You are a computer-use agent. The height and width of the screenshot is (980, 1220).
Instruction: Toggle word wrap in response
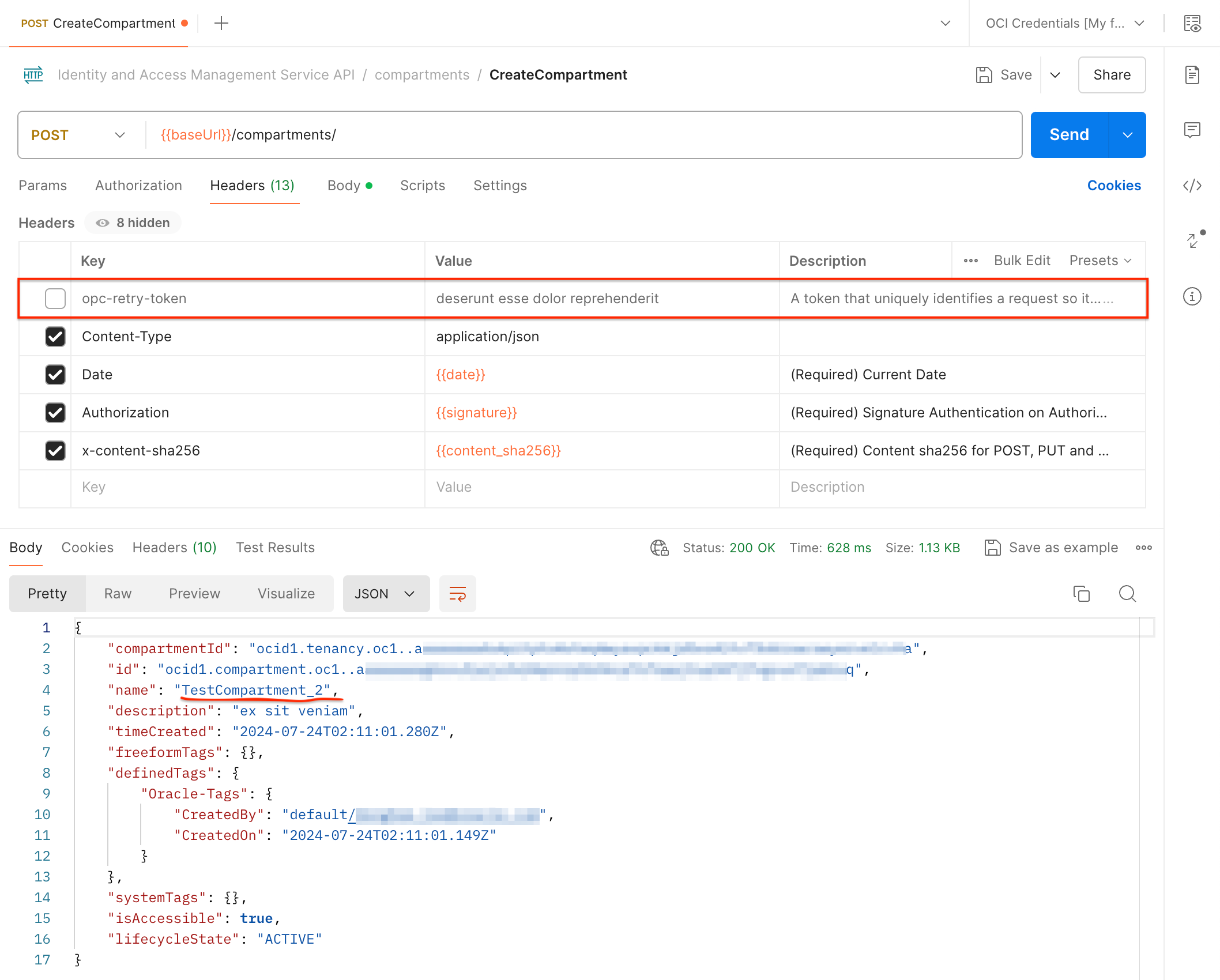(x=458, y=594)
